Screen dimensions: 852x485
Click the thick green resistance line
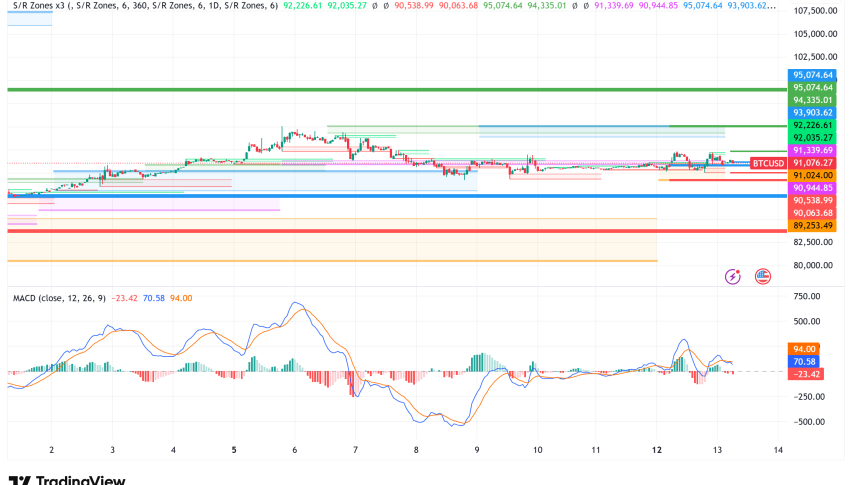(x=400, y=89)
